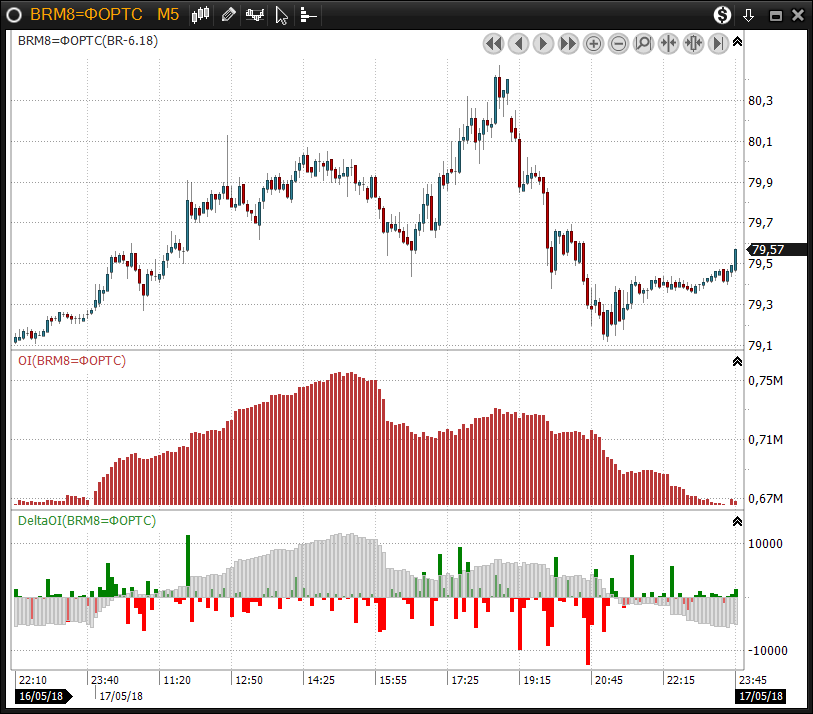Viewport: 813px width, 714px height.
Task: Click the compress bars horizontally button
Action: (x=668, y=43)
